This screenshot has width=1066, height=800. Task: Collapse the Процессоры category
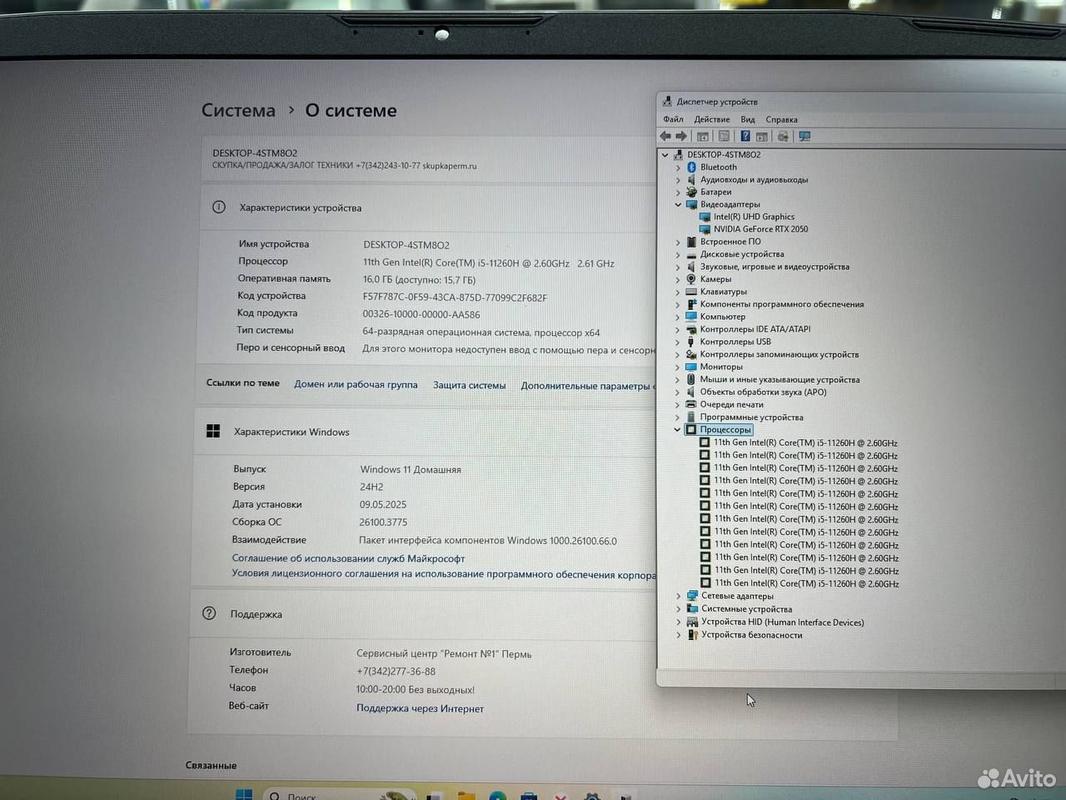pyautogui.click(x=677, y=430)
